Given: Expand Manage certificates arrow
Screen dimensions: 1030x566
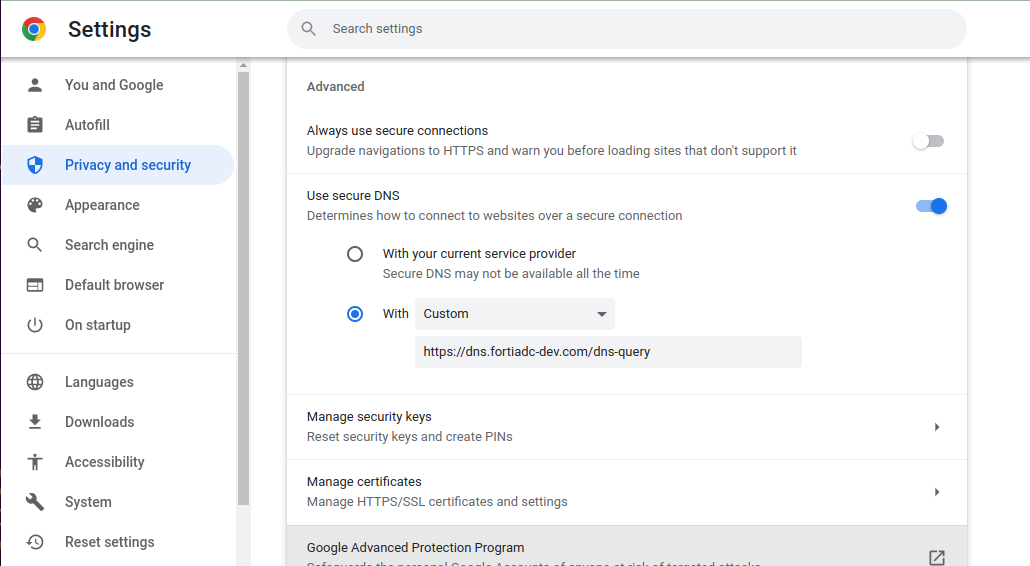Looking at the screenshot, I should [937, 492].
